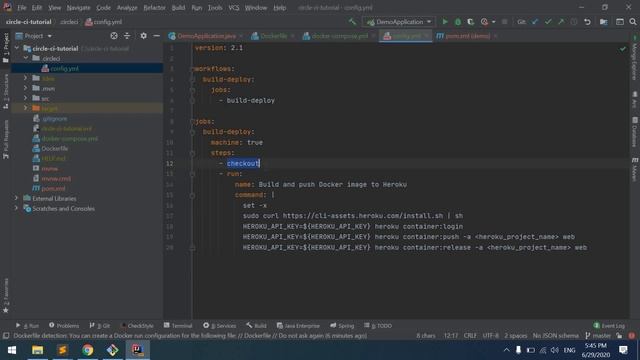
Task: Click the Rollback undo arrow icon
Action: pyautogui.click(x=587, y=22)
